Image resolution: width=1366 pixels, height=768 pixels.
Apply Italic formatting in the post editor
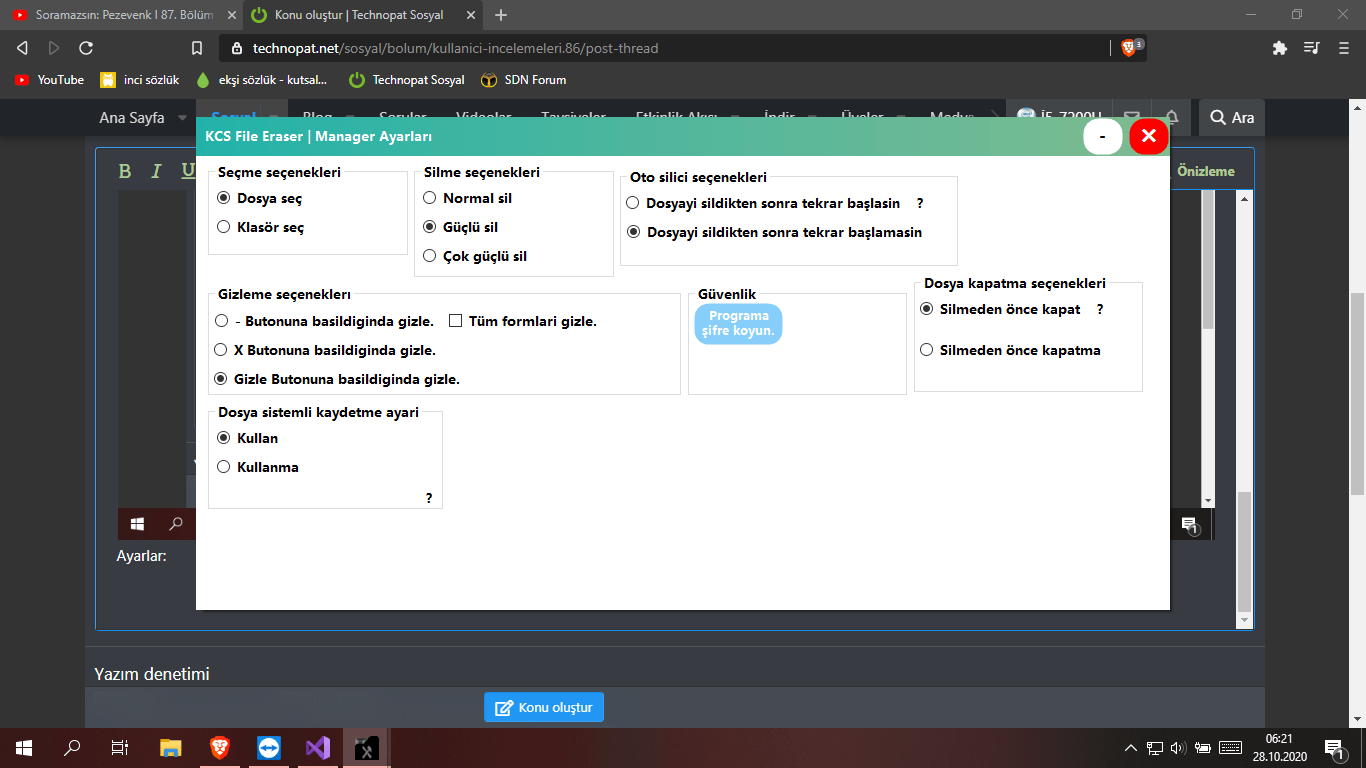pyautogui.click(x=156, y=171)
